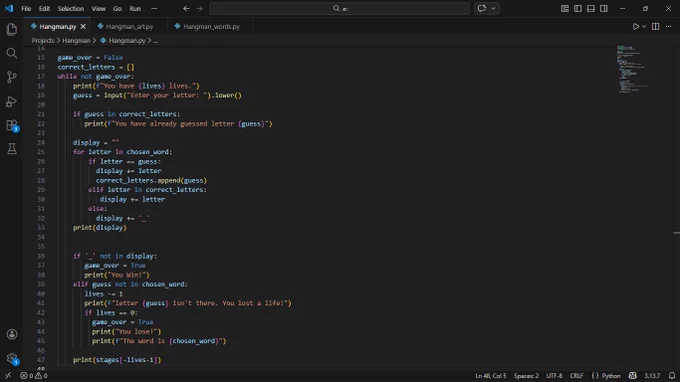Open the Manage settings gear
This screenshot has height=382, width=680.
click(x=12, y=359)
